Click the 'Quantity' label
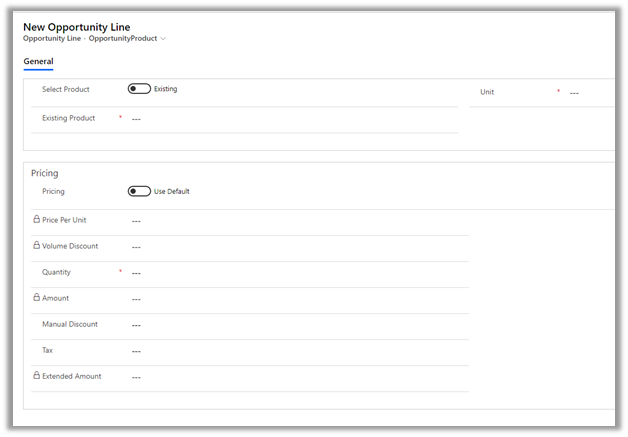The image size is (628, 437). tap(56, 272)
